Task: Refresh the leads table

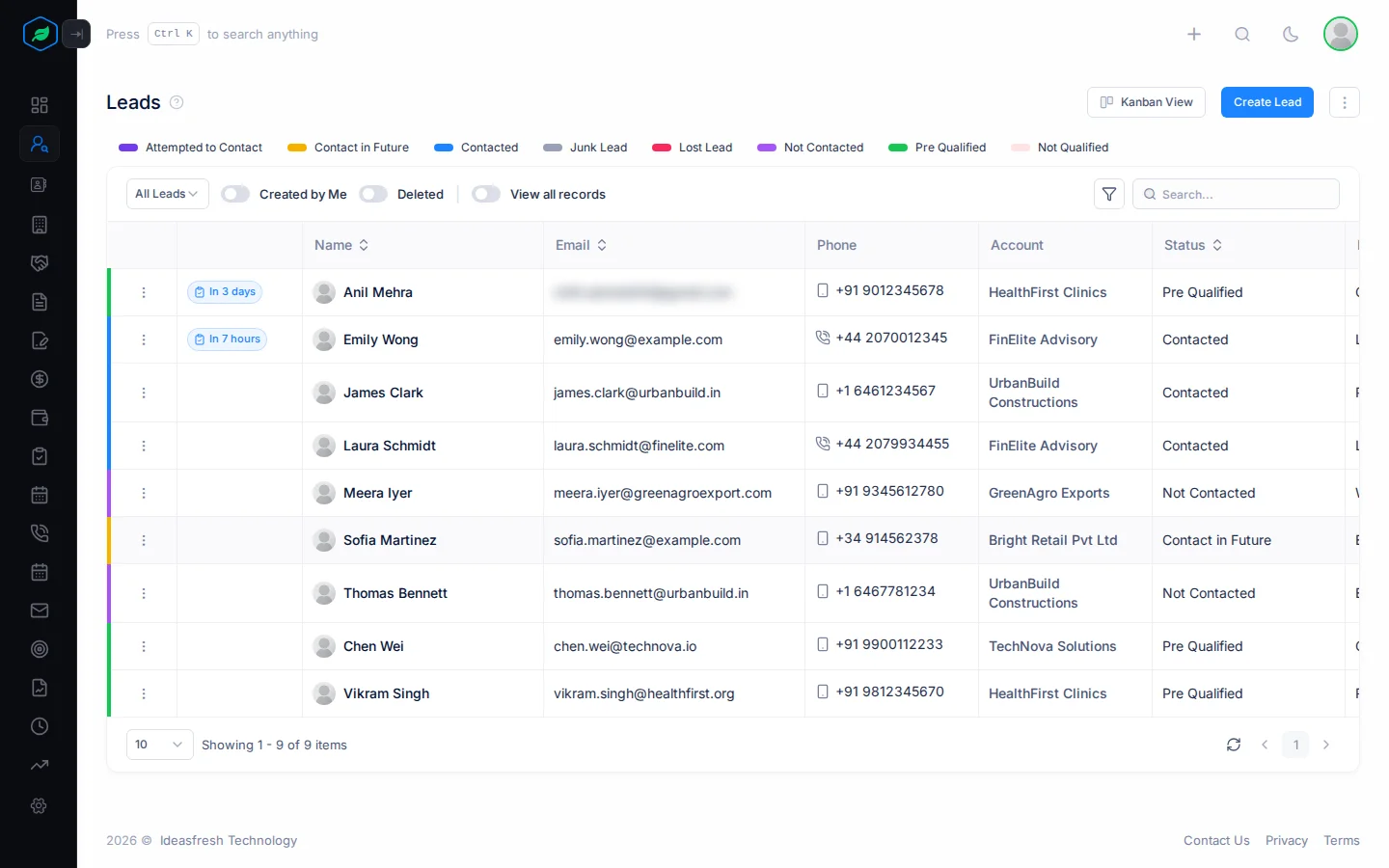Action: pos(1234,745)
